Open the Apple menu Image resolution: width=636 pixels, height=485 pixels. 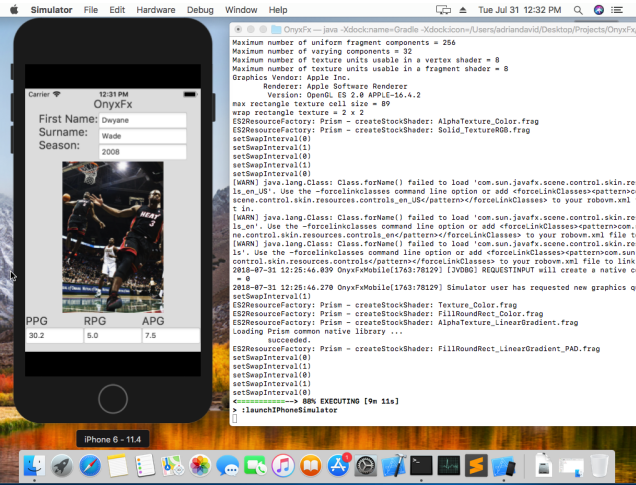click(14, 10)
